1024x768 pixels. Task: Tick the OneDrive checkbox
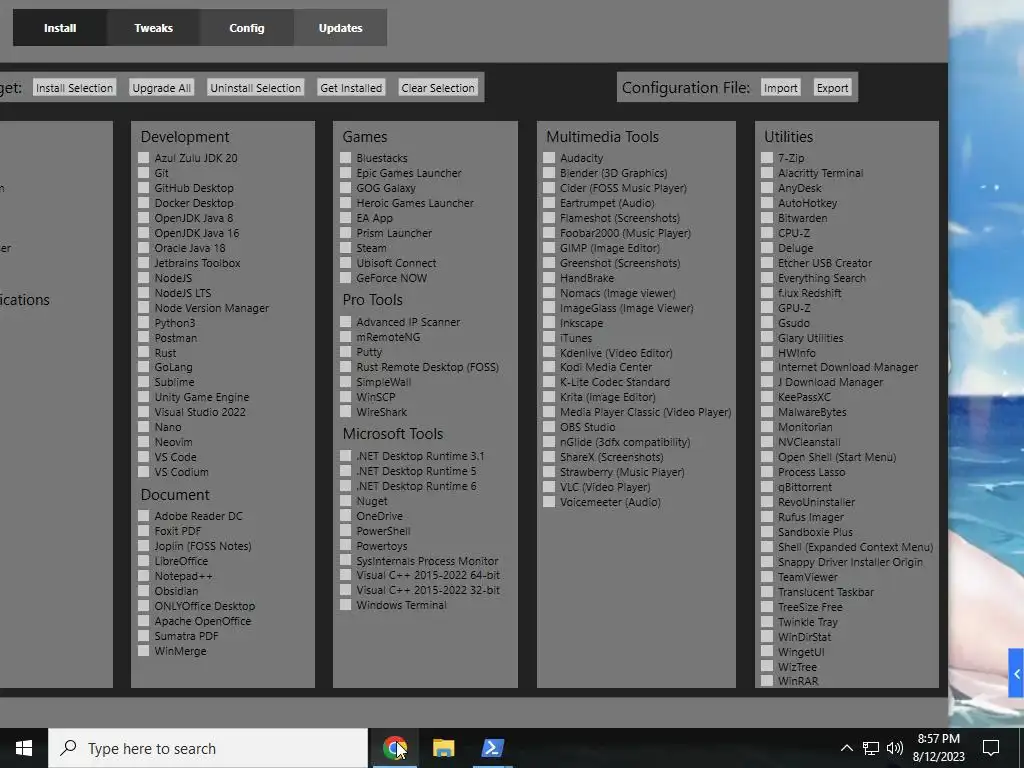click(345, 515)
